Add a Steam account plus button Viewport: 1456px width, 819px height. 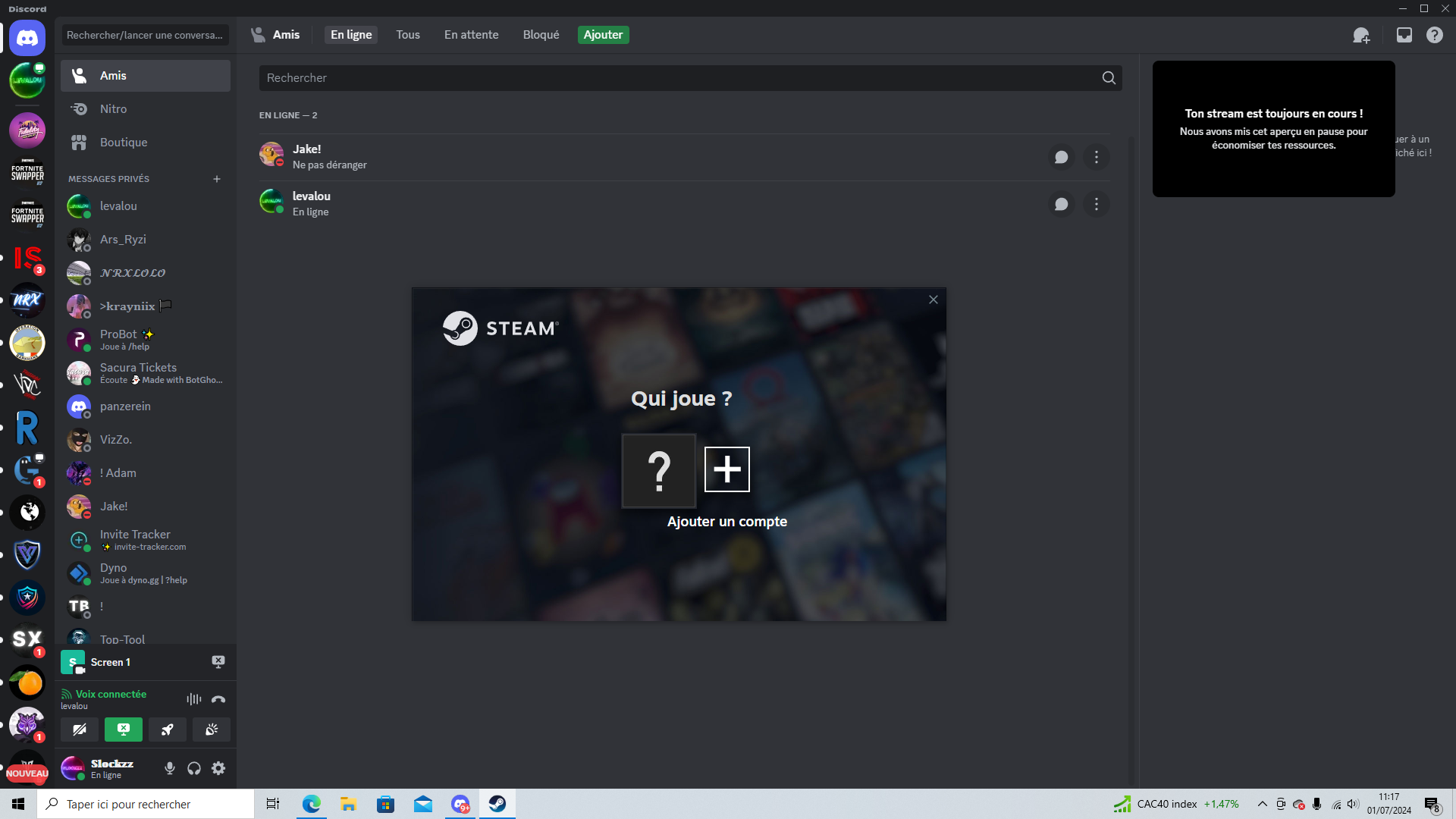727,469
